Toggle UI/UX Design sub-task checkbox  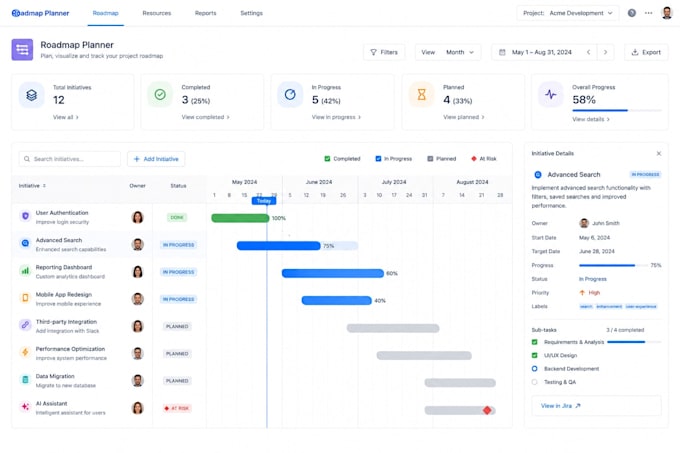click(x=535, y=355)
